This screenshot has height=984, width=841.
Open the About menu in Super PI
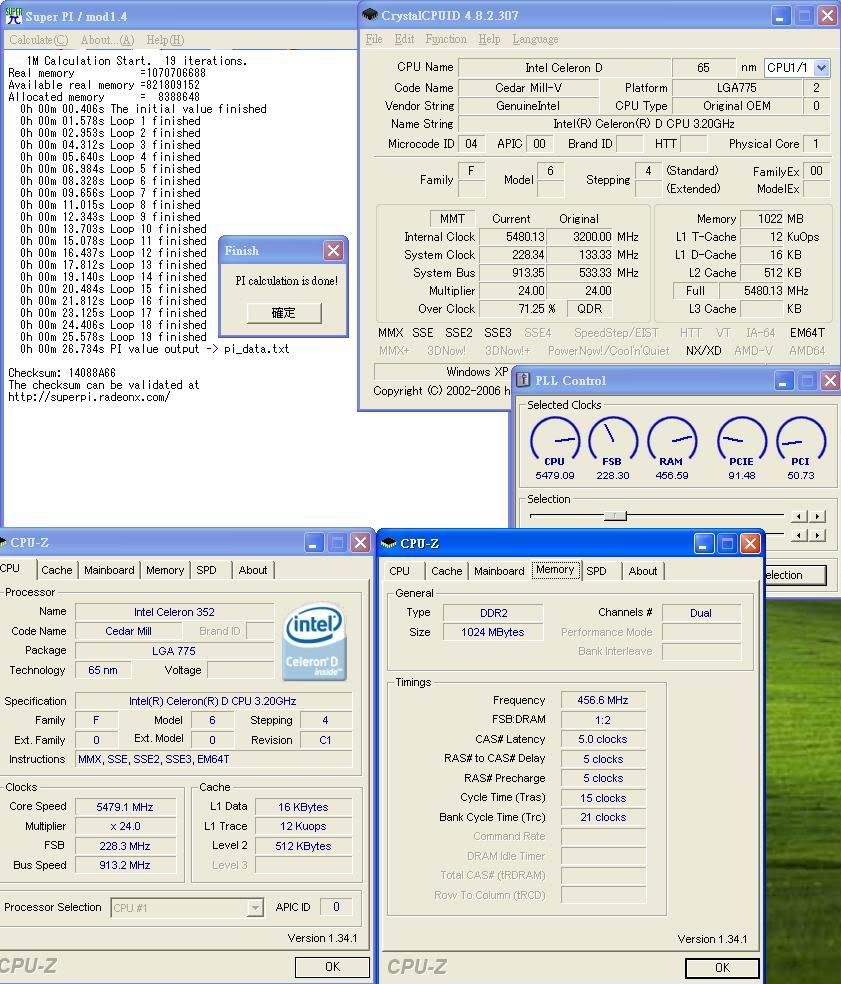point(107,40)
